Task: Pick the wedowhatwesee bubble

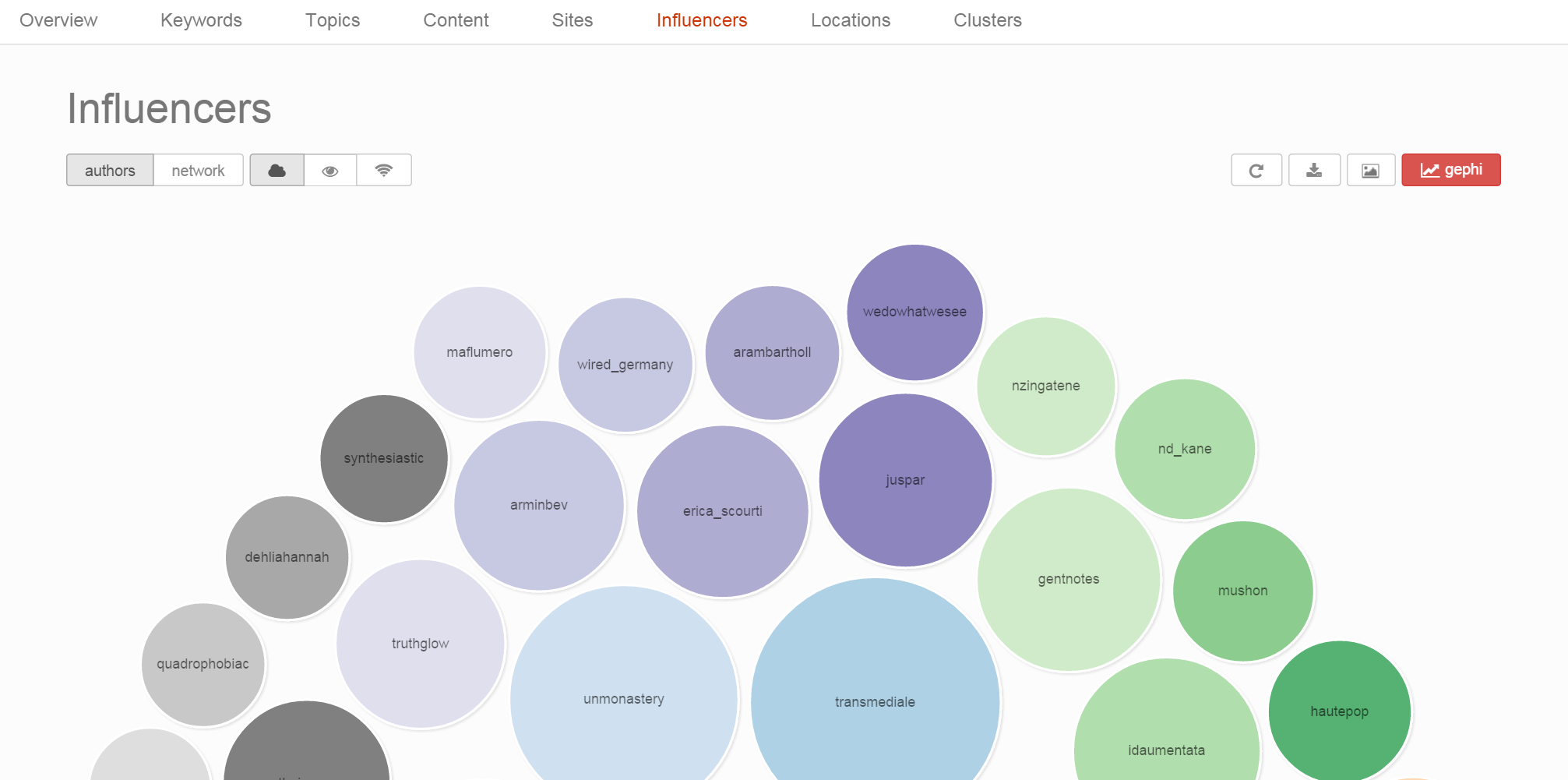Action: [x=914, y=312]
